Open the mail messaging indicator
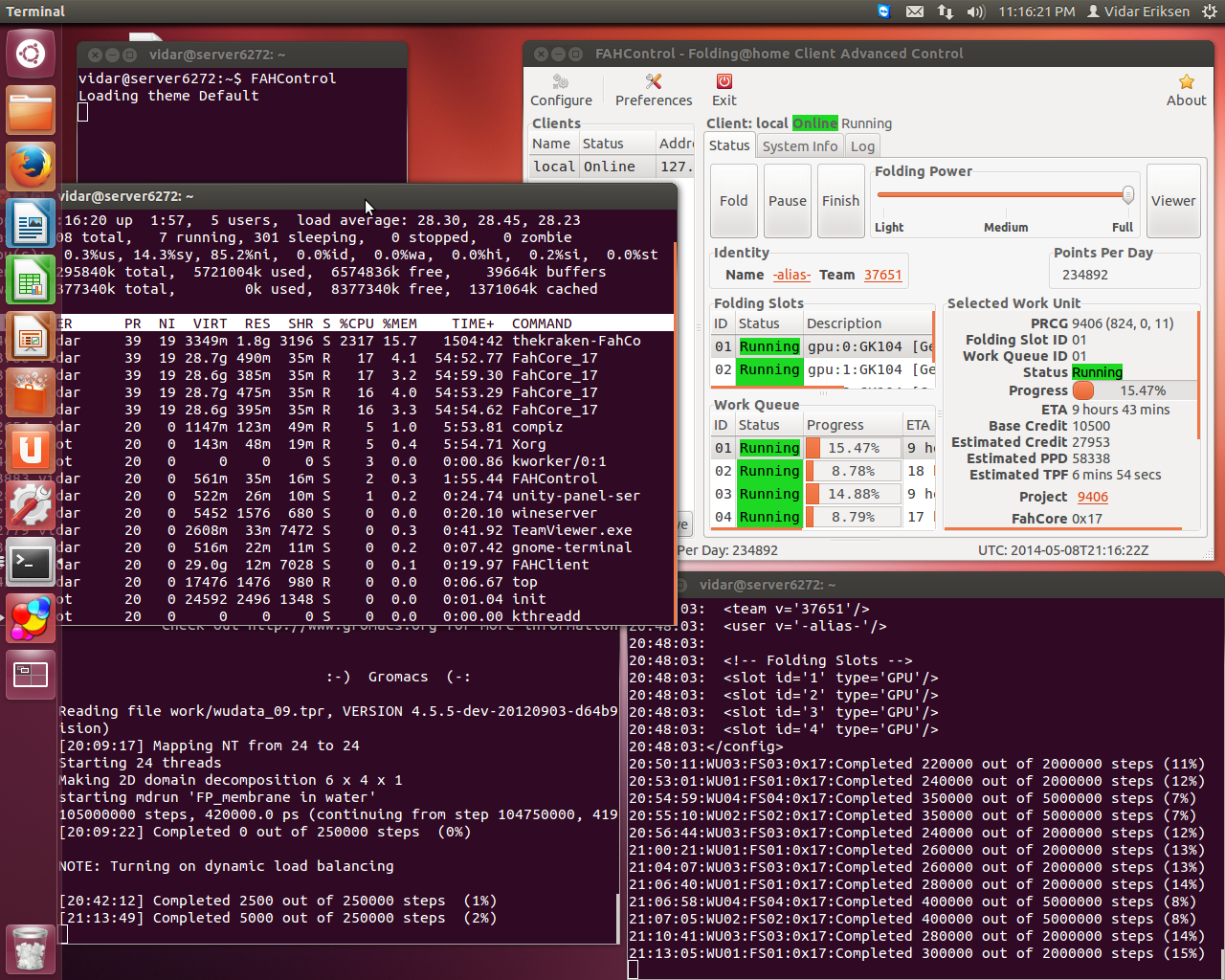This screenshot has width=1225, height=980. [915, 11]
